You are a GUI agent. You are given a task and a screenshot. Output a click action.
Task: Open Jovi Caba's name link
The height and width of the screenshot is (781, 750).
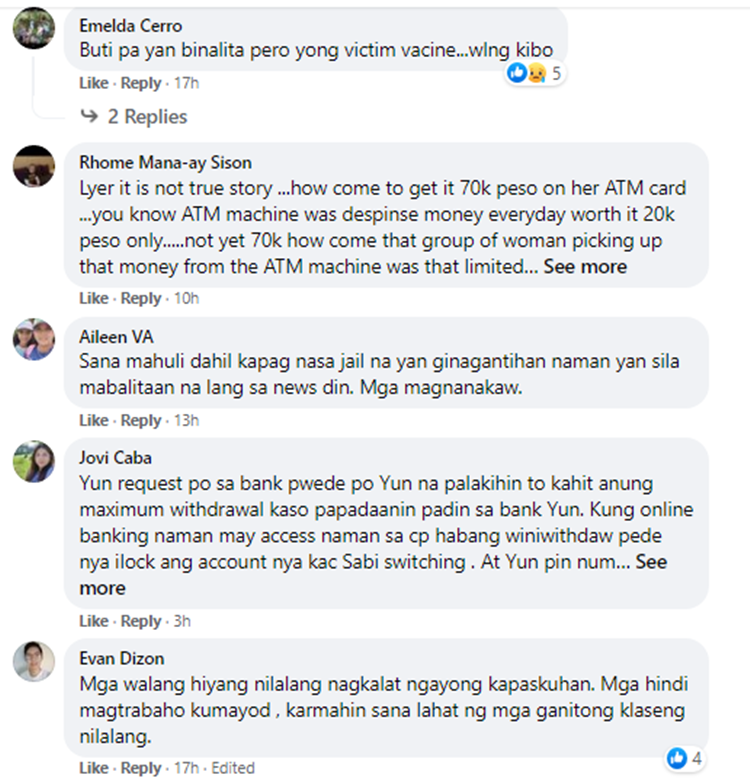coord(116,458)
